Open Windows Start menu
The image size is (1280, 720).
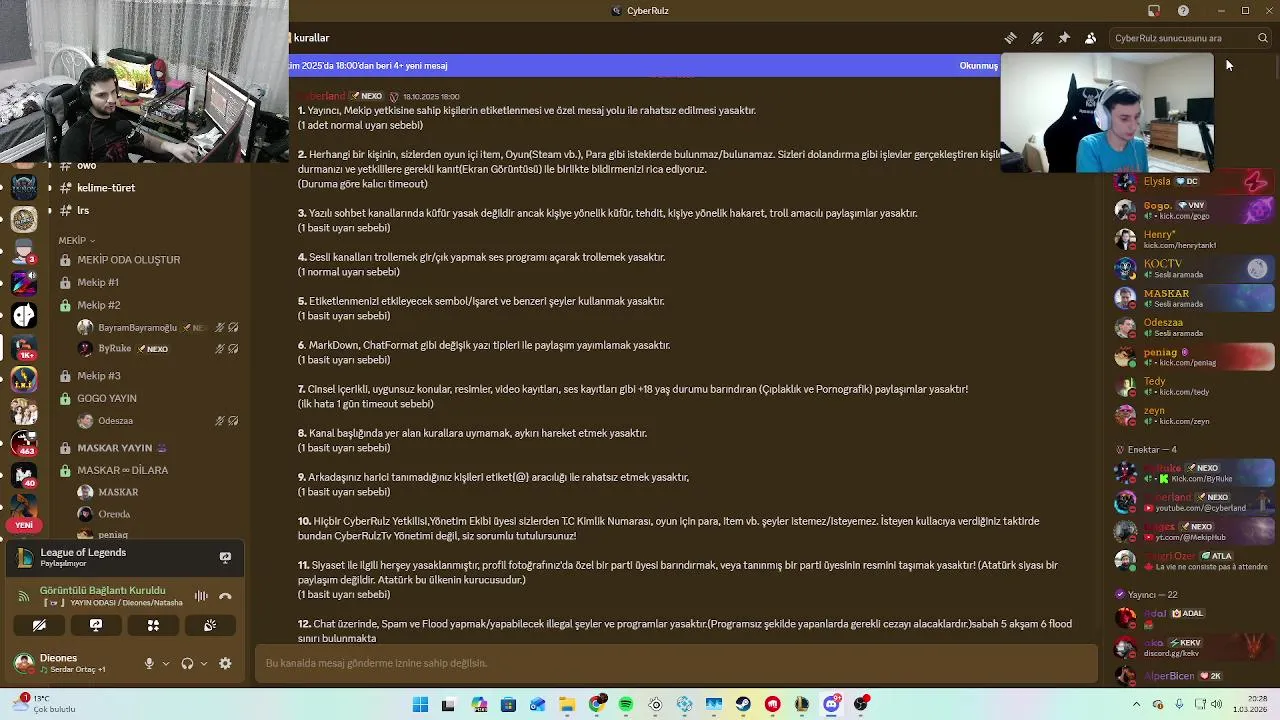420,705
